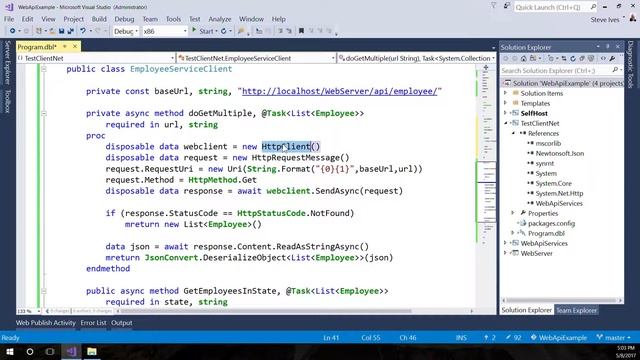Click the send feedback icon in title bar
This screenshot has width=640, height=360.
tap(507, 6)
